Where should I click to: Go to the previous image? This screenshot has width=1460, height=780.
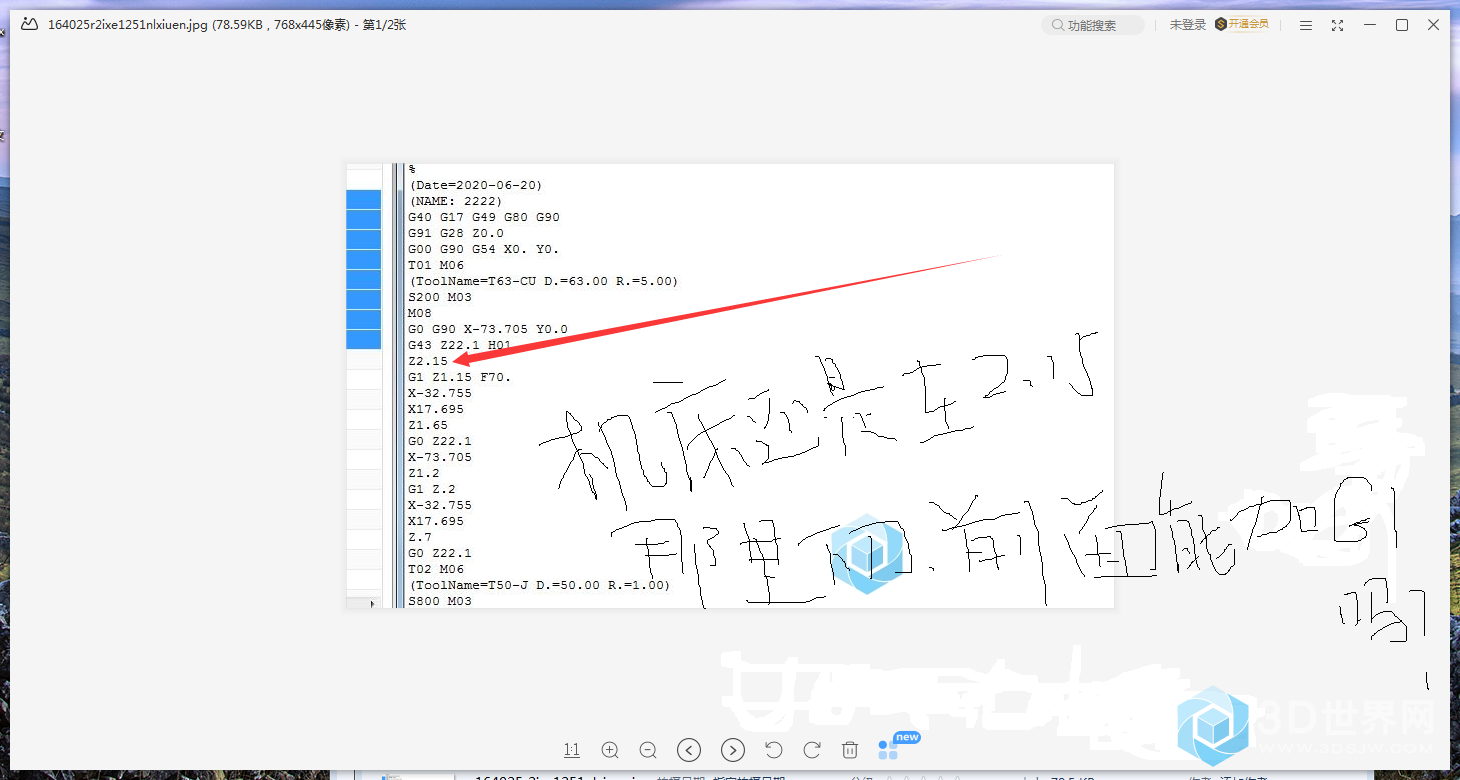pyautogui.click(x=689, y=749)
